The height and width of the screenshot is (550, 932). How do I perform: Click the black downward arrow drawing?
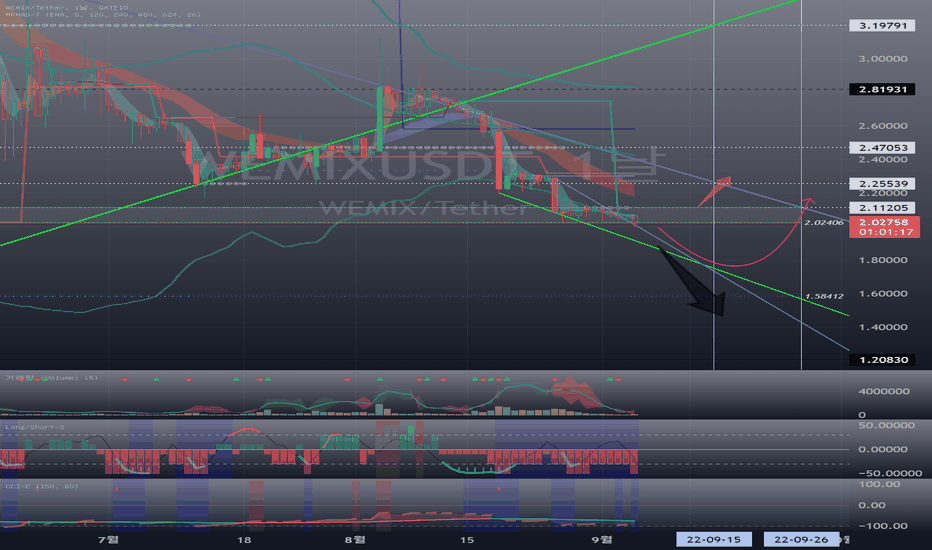695,281
